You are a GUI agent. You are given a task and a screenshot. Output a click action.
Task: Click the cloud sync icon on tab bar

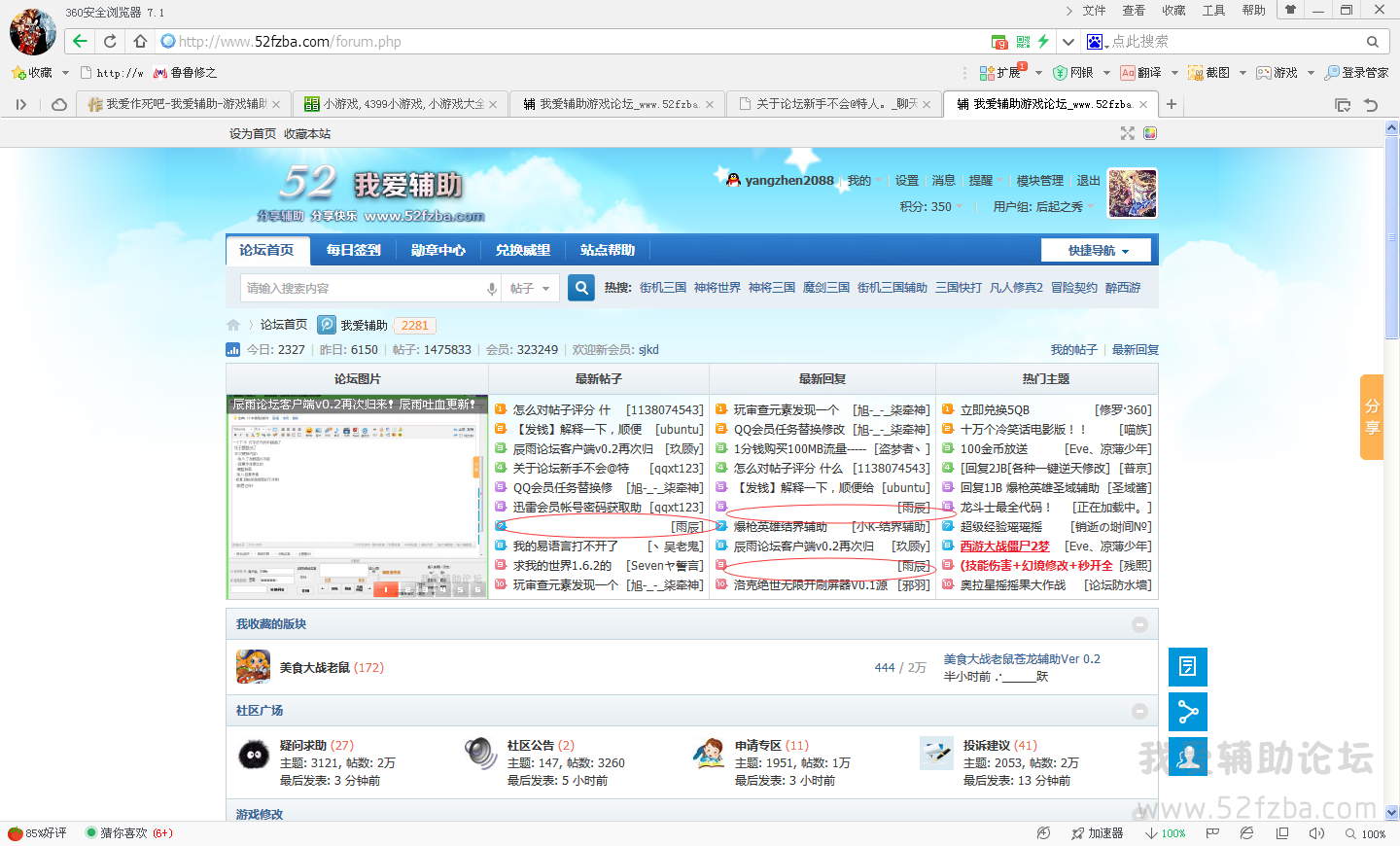(x=59, y=104)
